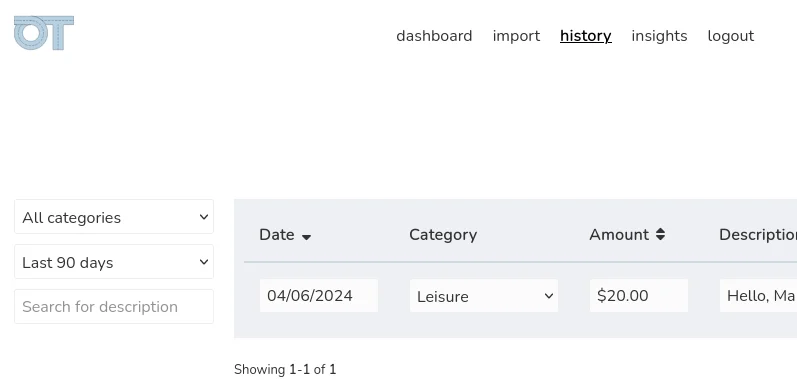Click the 04/06/2024 date field

319,295
